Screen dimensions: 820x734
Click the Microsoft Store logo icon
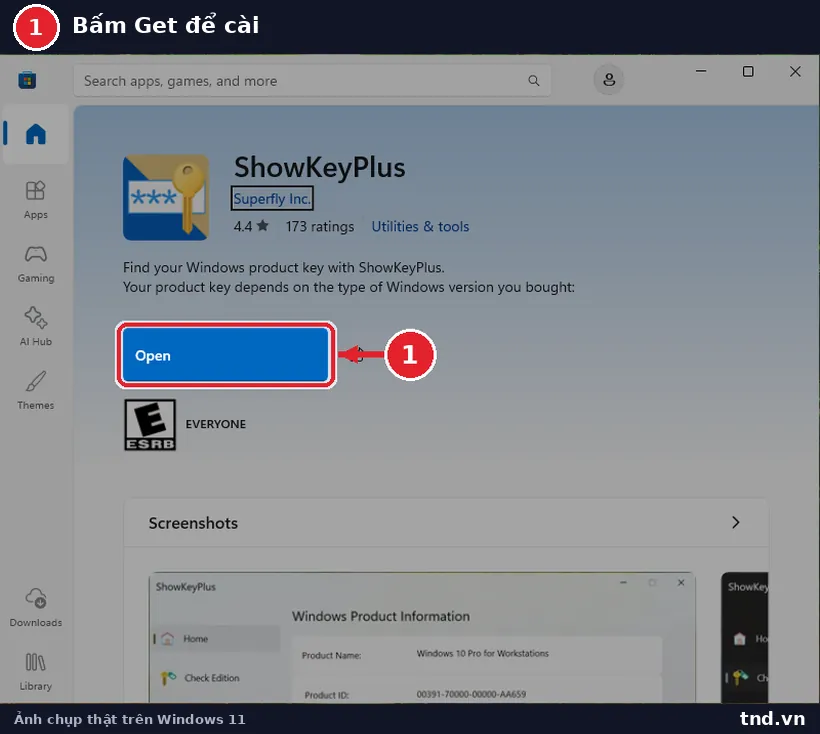pyautogui.click(x=27, y=80)
